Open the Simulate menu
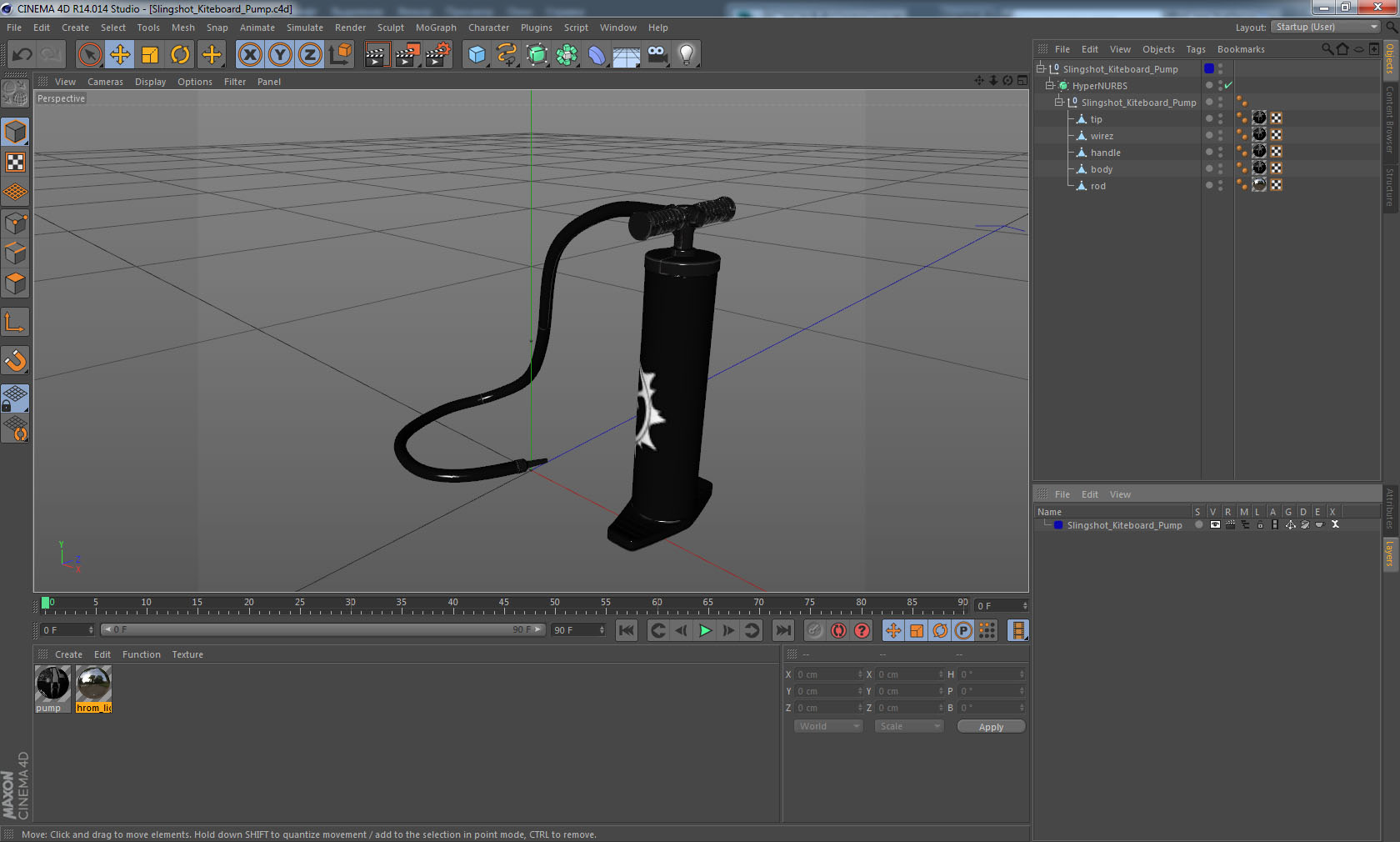The height and width of the screenshot is (842, 1400). point(304,28)
